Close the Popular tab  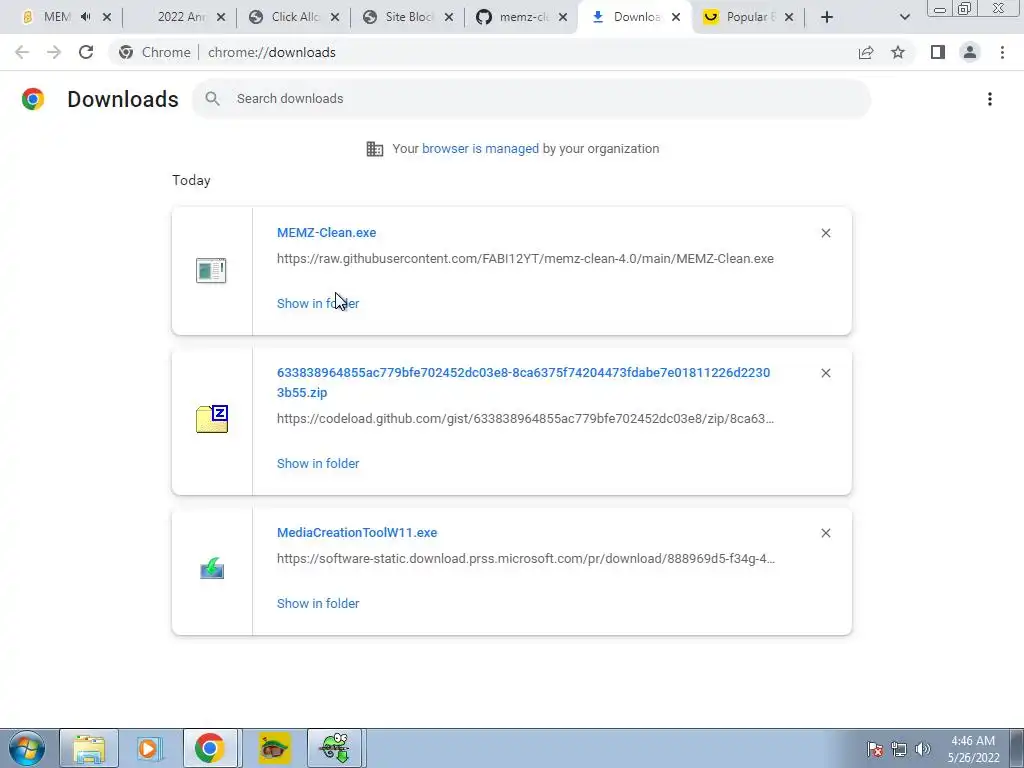point(789,17)
